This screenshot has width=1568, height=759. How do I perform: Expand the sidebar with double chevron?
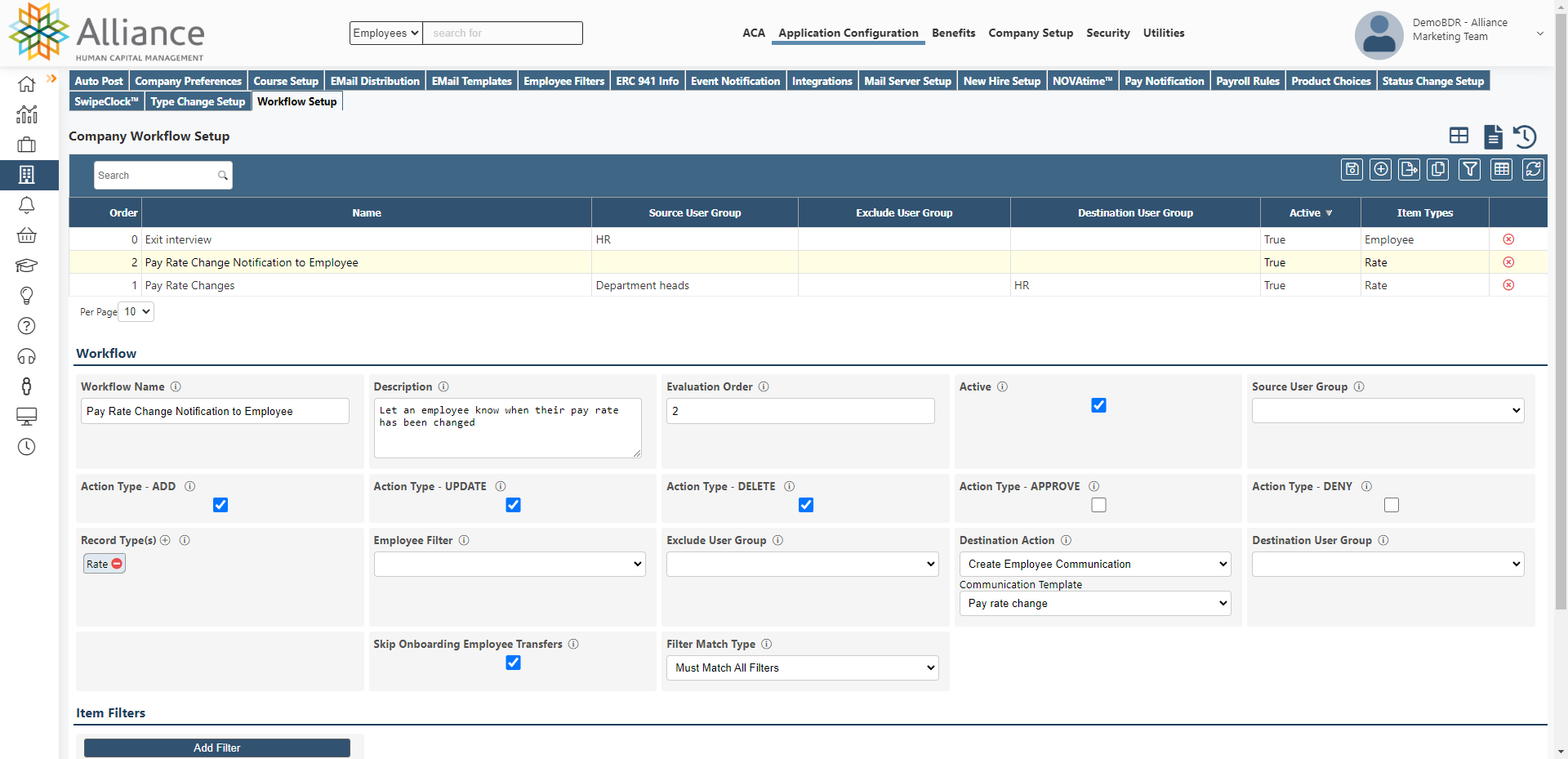pyautogui.click(x=51, y=78)
